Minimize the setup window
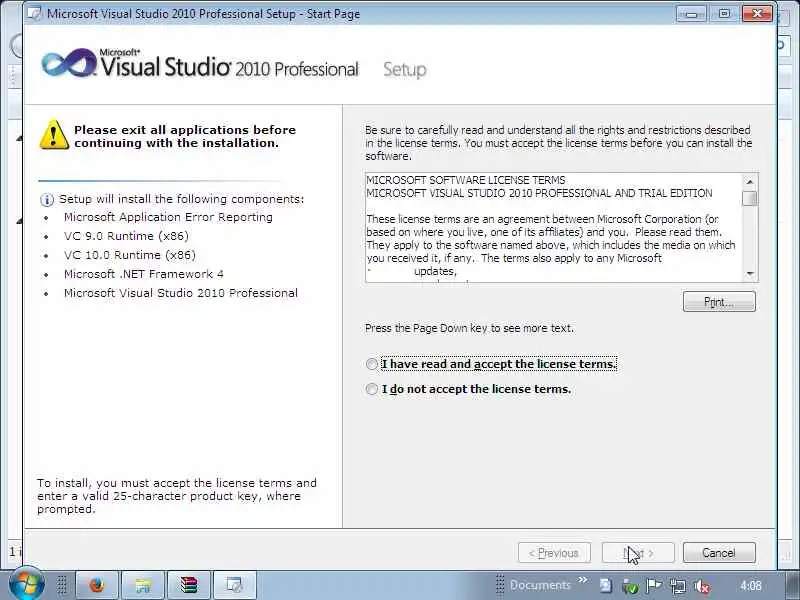 pyautogui.click(x=692, y=13)
